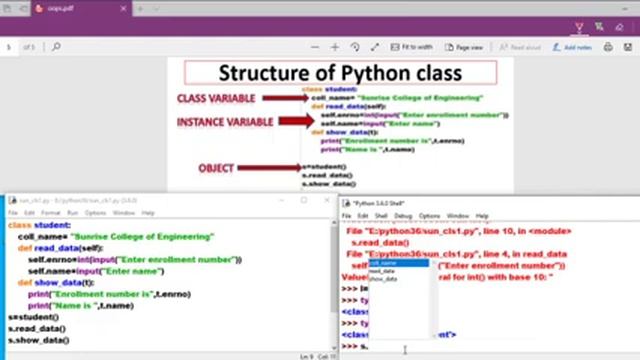Open Options menu in Python Shell
The width and height of the screenshot is (640, 360).
pyautogui.click(x=429, y=216)
